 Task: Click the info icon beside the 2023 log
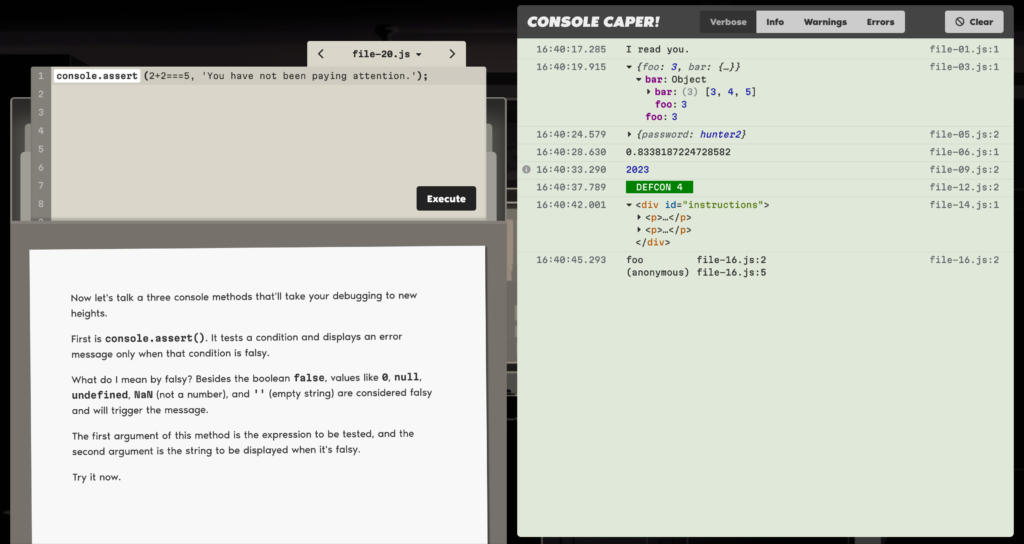[526, 170]
